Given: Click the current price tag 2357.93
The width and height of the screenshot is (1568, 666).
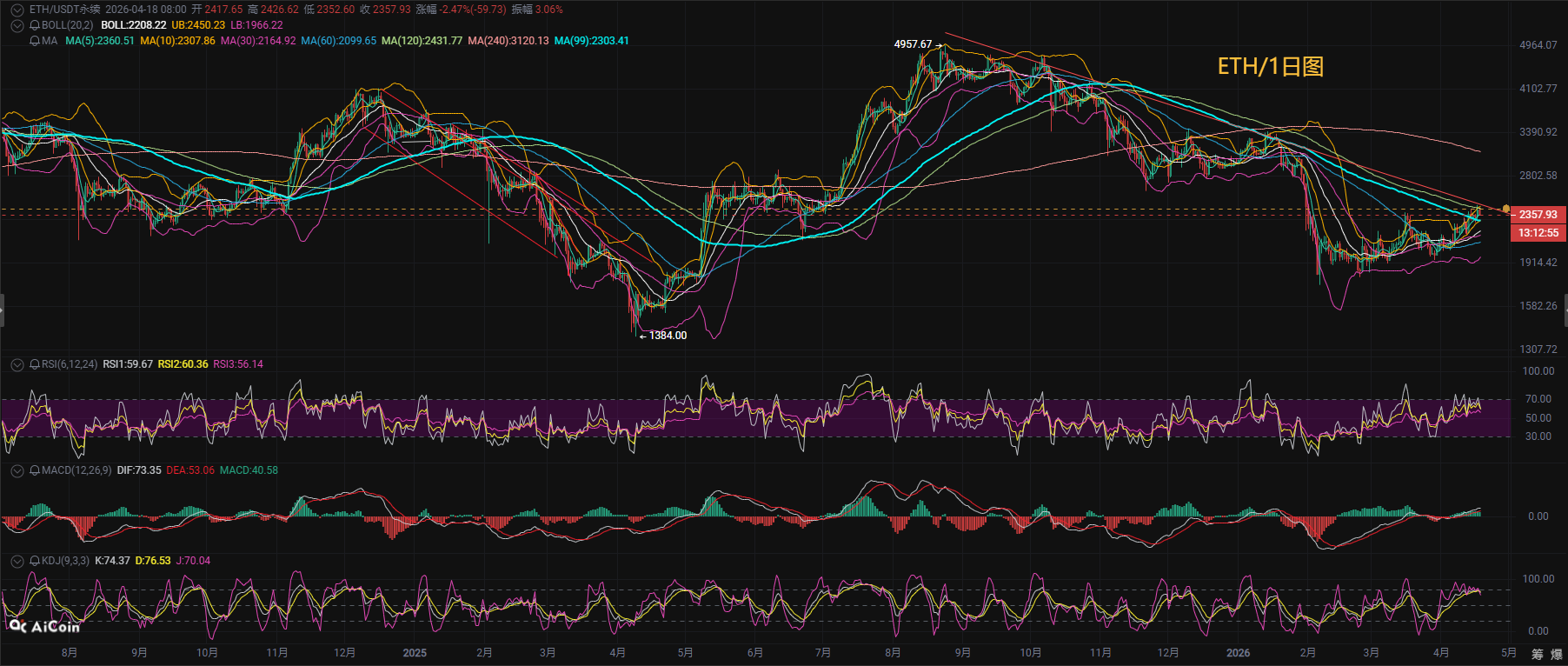Looking at the screenshot, I should click(1538, 214).
